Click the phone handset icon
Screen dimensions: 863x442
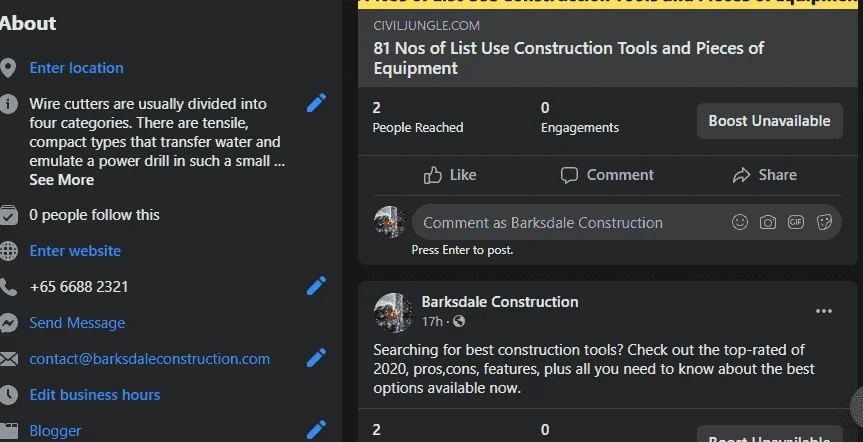coord(8,287)
